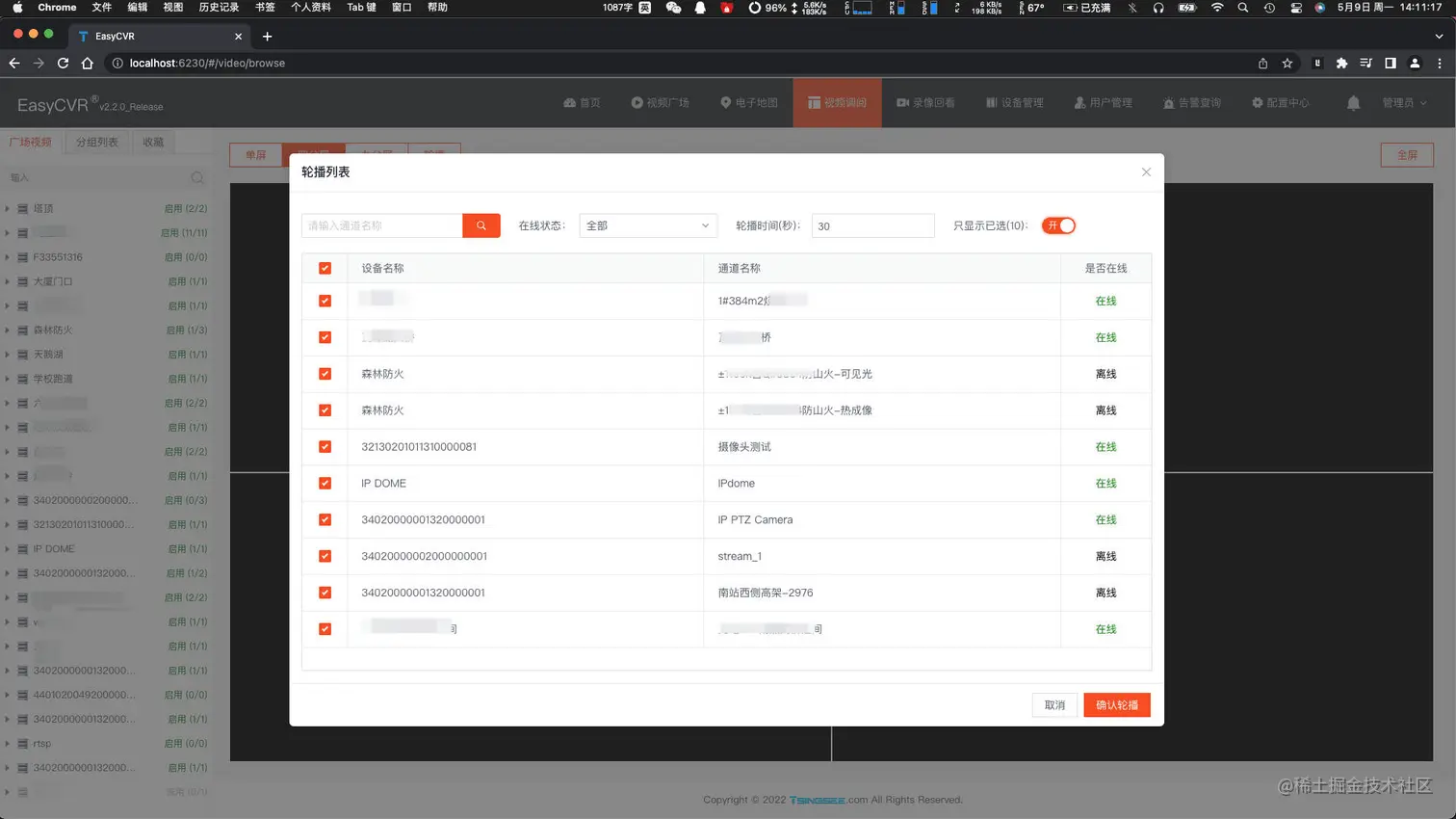Screen dimensions: 1456x819
Task: Open the 视频调阅 navigation tab
Action: coord(837,103)
